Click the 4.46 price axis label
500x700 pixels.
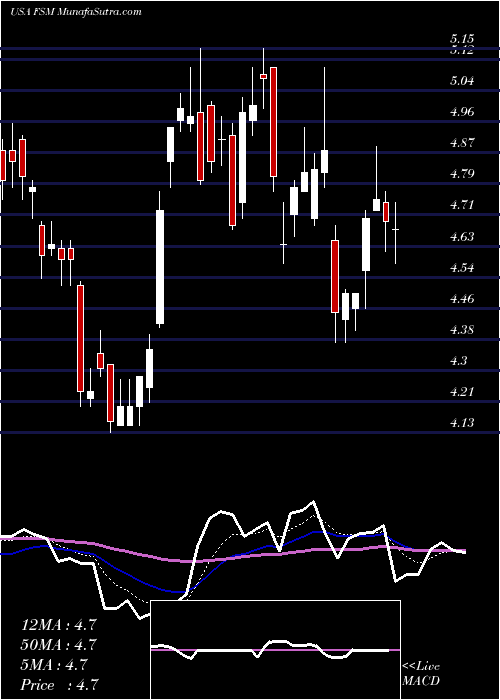point(462,298)
